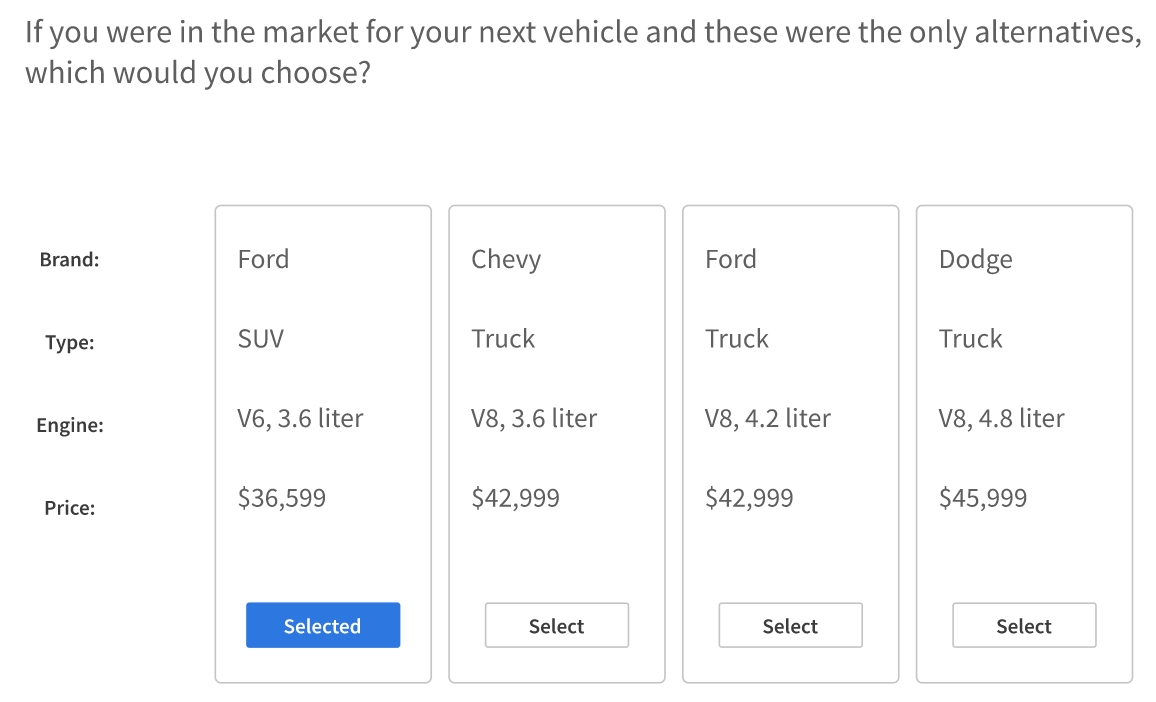Viewport: 1156px width, 702px height.
Task: Click the V8, 4.8 liter engine text
Action: pos(1001,418)
